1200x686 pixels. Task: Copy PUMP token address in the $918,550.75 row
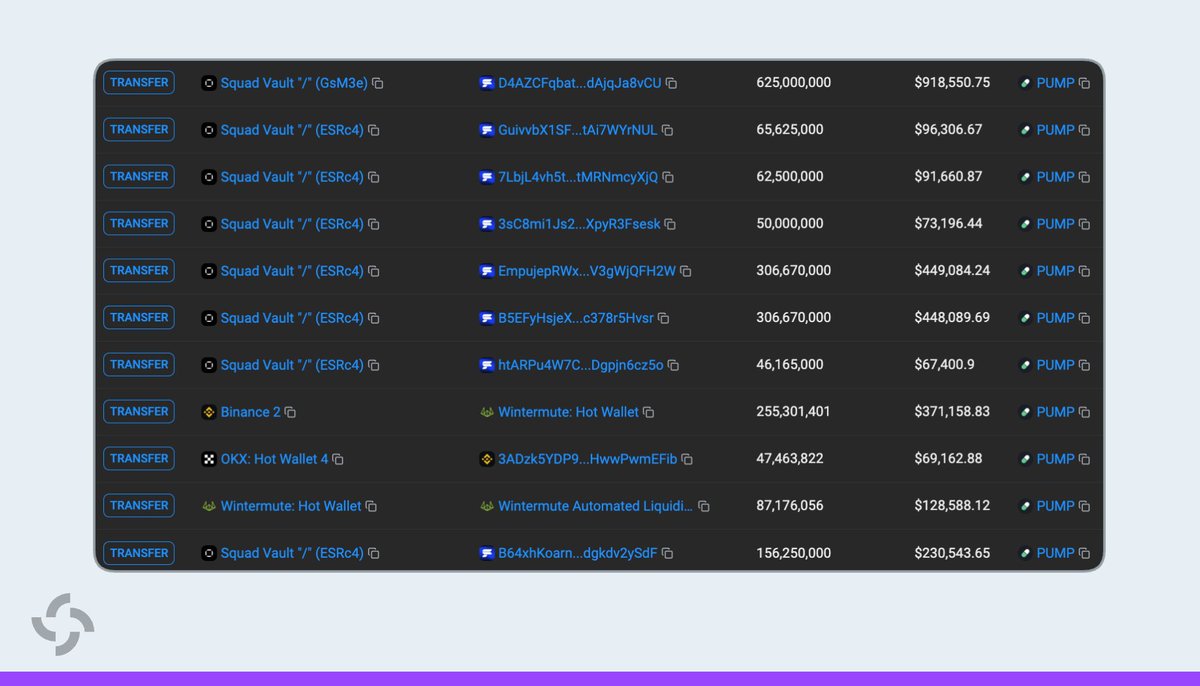tap(1085, 83)
